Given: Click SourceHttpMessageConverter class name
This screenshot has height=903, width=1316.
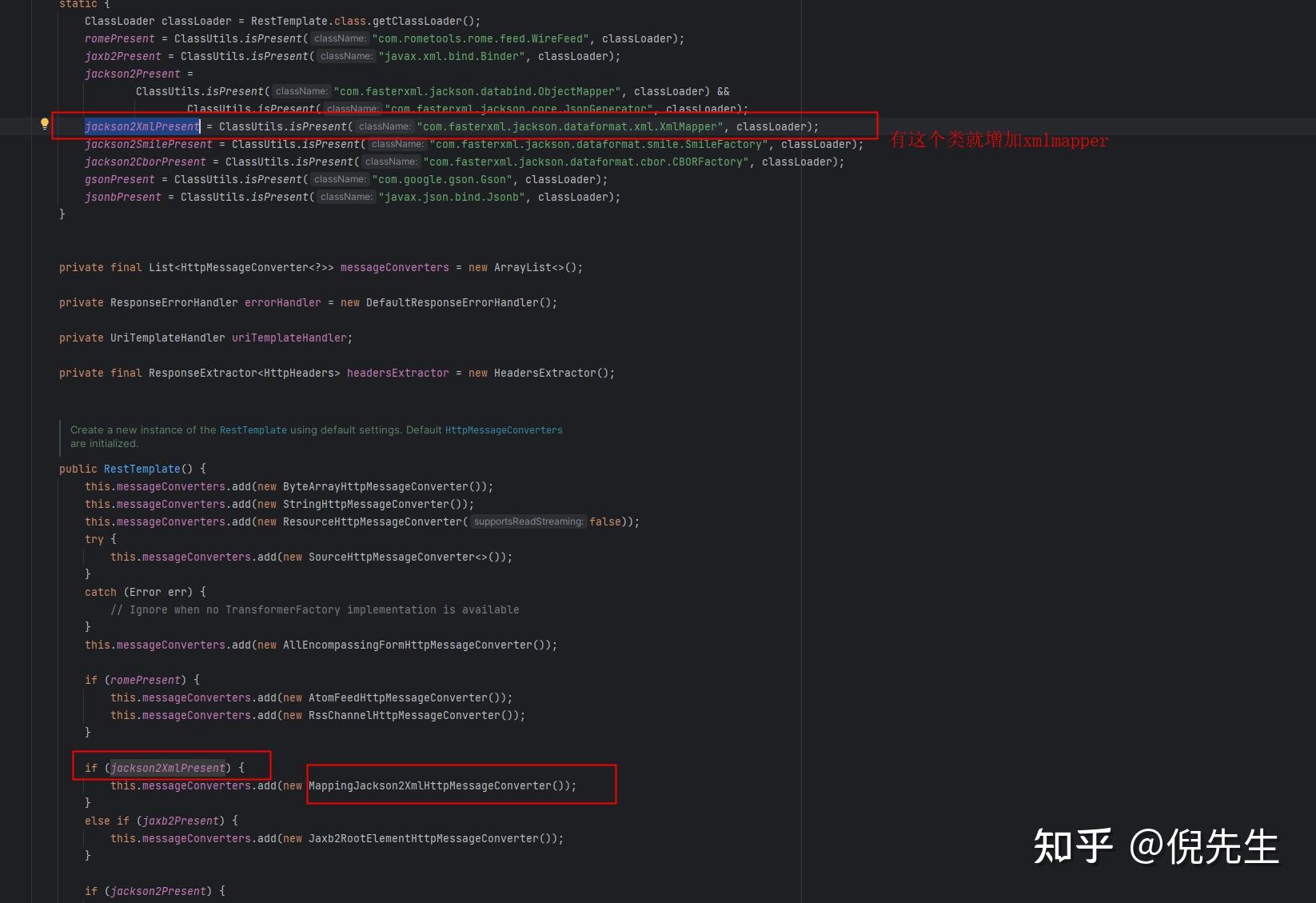Looking at the screenshot, I should 392,557.
